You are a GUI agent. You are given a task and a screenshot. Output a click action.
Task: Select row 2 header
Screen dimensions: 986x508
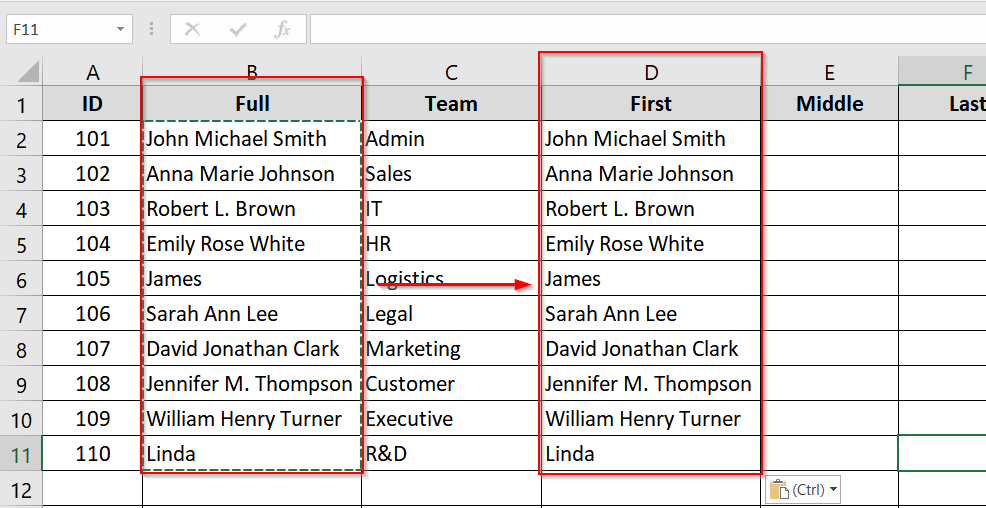pyautogui.click(x=21, y=139)
